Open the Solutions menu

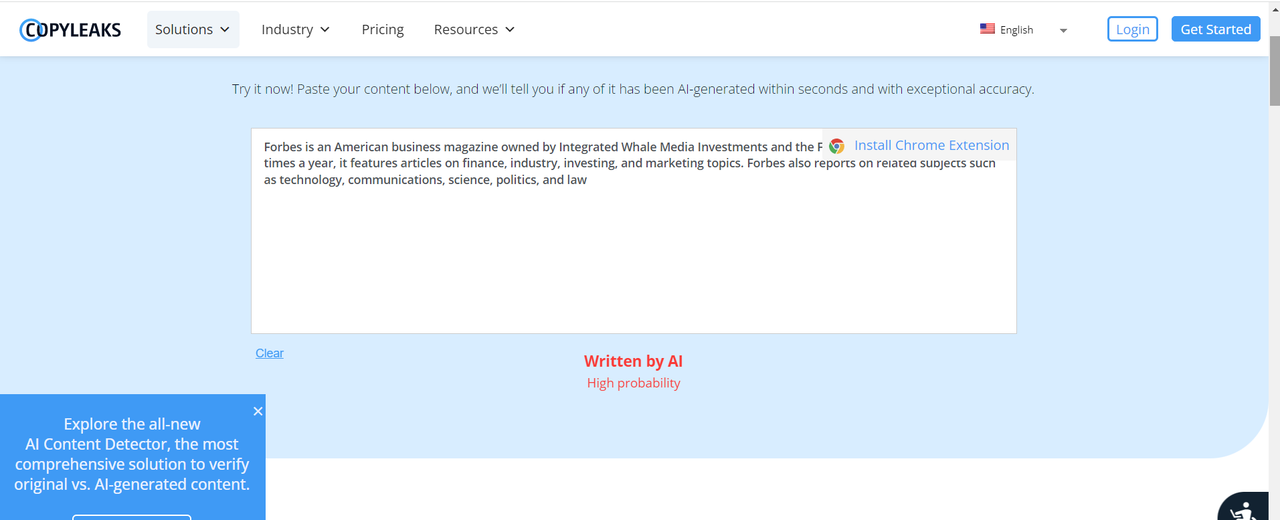(193, 29)
